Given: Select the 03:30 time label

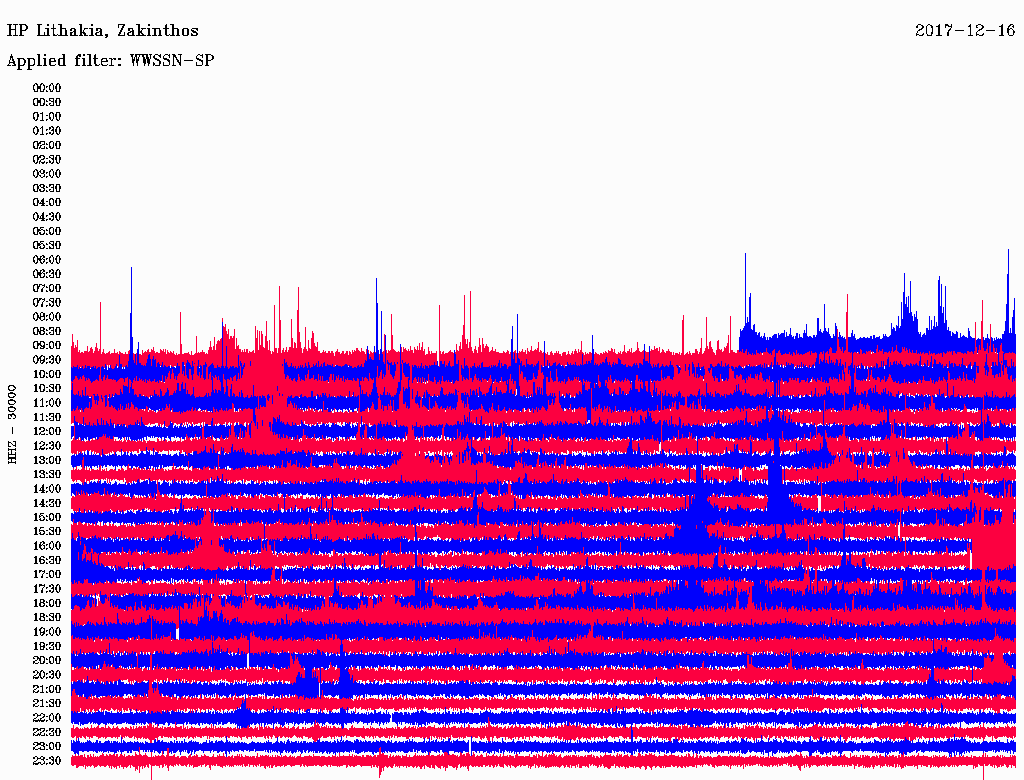Looking at the screenshot, I should click(47, 188).
